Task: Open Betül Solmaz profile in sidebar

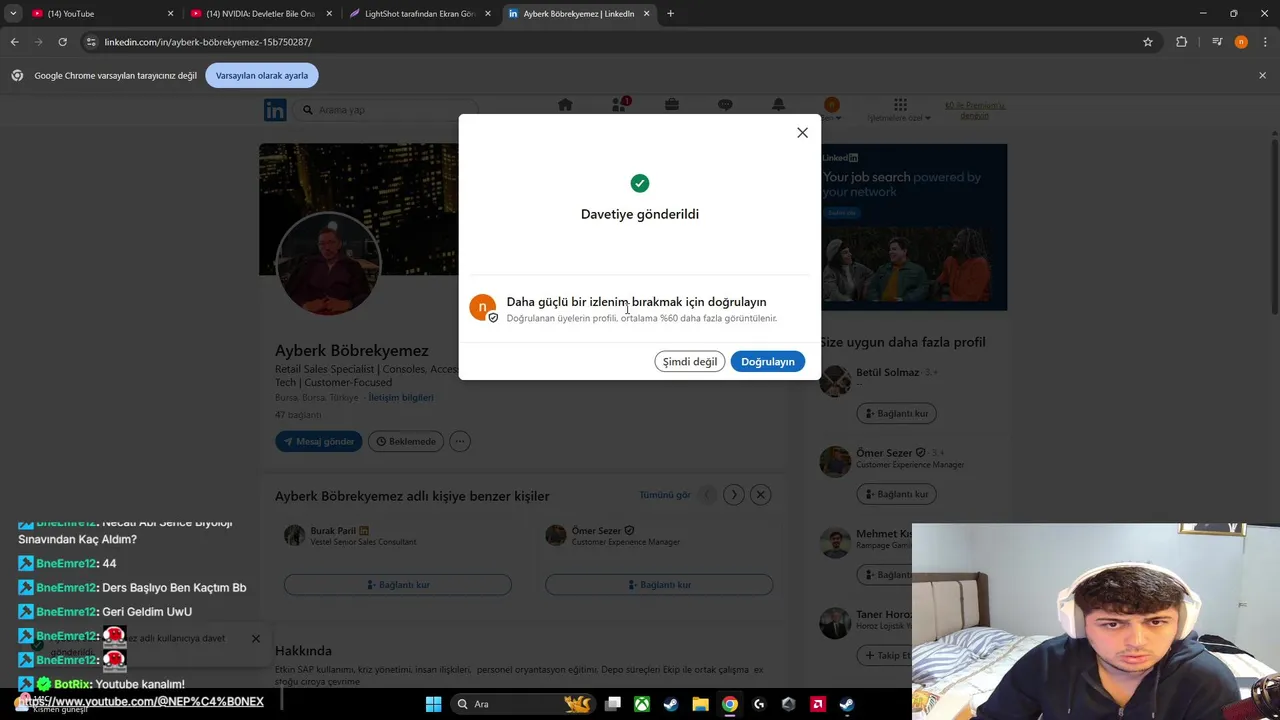Action: coord(887,372)
